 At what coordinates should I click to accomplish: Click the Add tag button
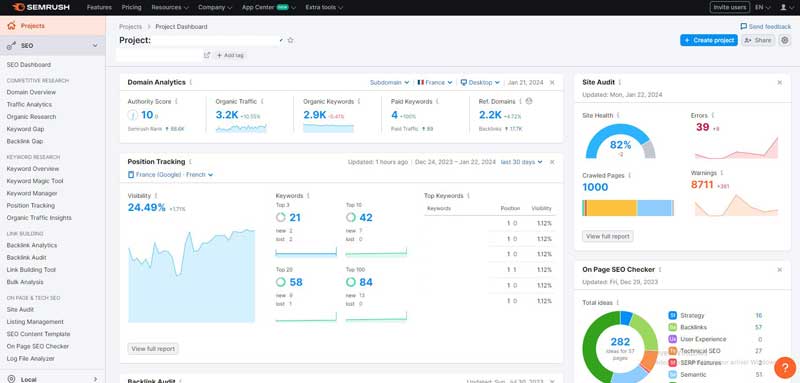pos(230,55)
